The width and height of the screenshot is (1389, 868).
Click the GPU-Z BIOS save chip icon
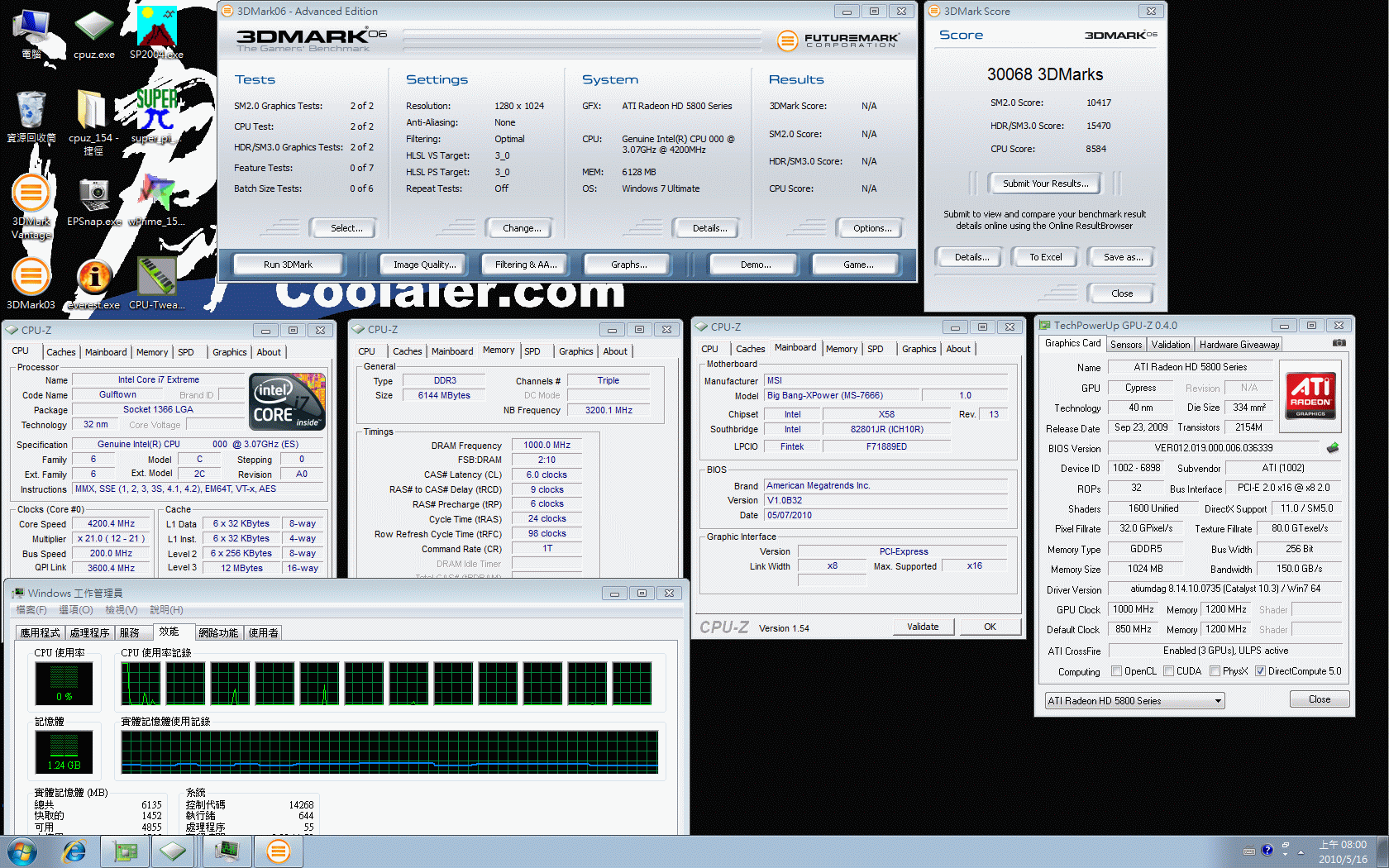tap(1333, 448)
